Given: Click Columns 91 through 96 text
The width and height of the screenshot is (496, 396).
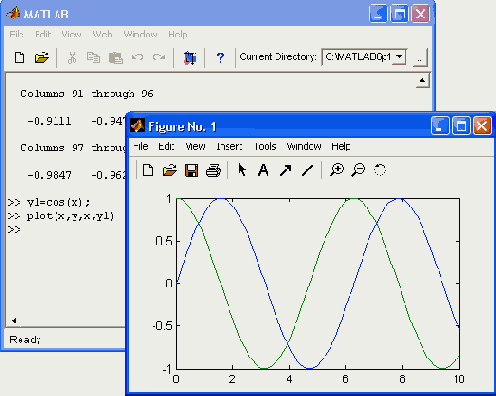Looking at the screenshot, I should click(87, 94).
